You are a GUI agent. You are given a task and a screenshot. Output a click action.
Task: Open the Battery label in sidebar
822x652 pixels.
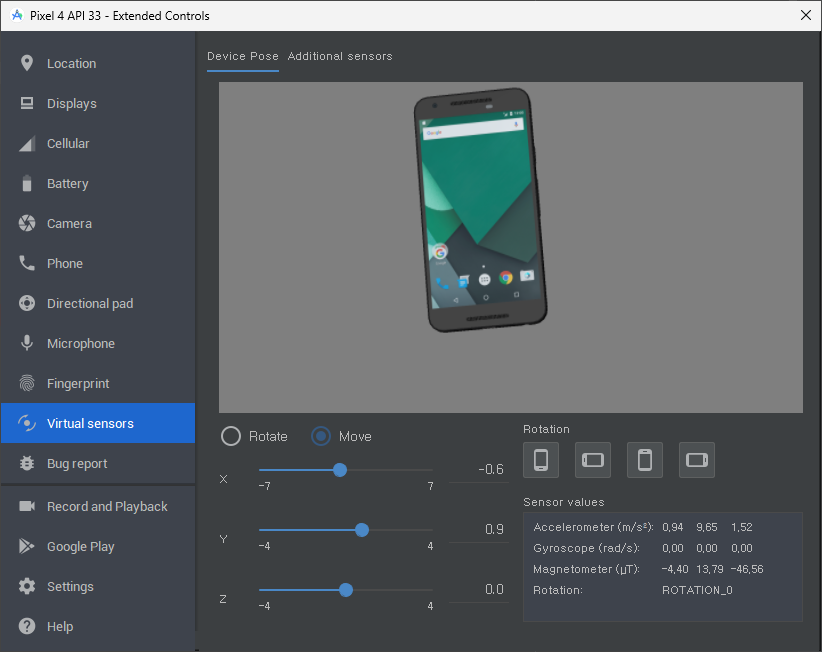[68, 184]
